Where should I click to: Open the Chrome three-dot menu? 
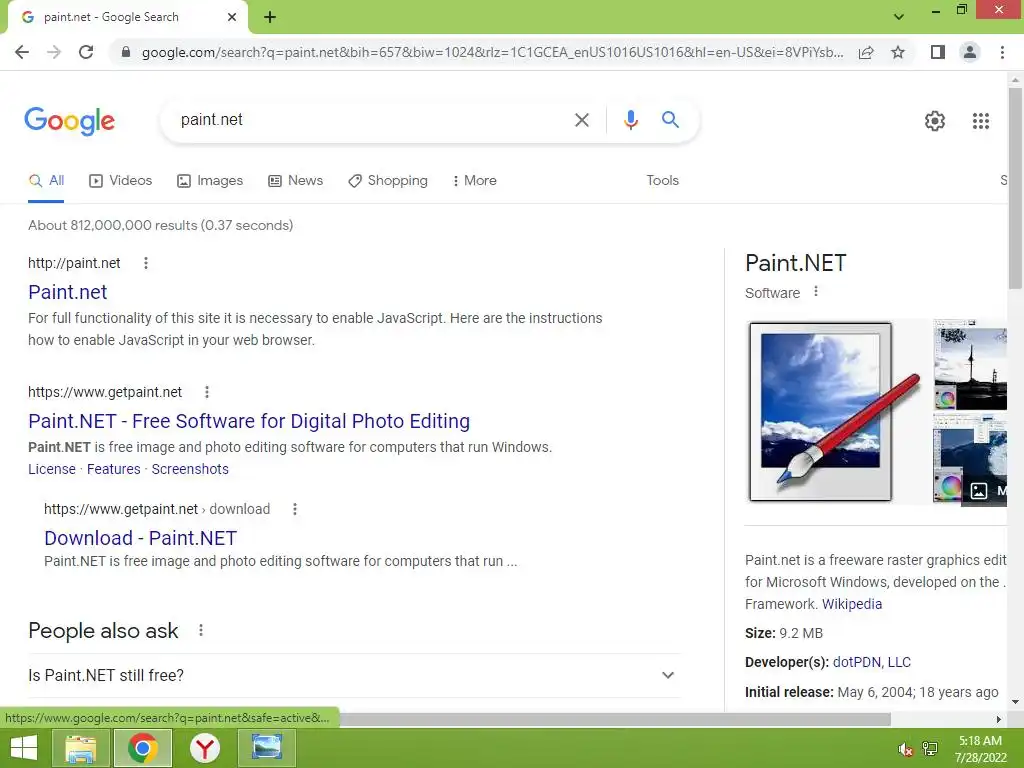1002,52
